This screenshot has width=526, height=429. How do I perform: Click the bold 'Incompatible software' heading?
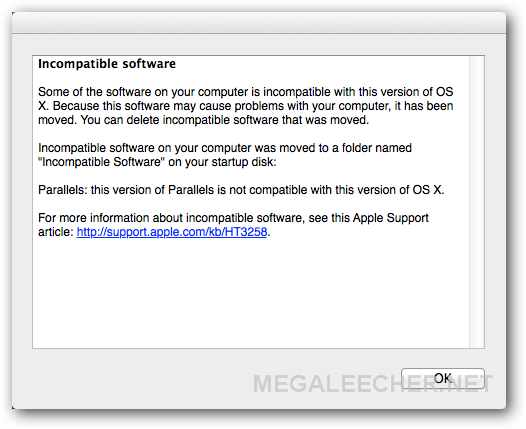107,64
